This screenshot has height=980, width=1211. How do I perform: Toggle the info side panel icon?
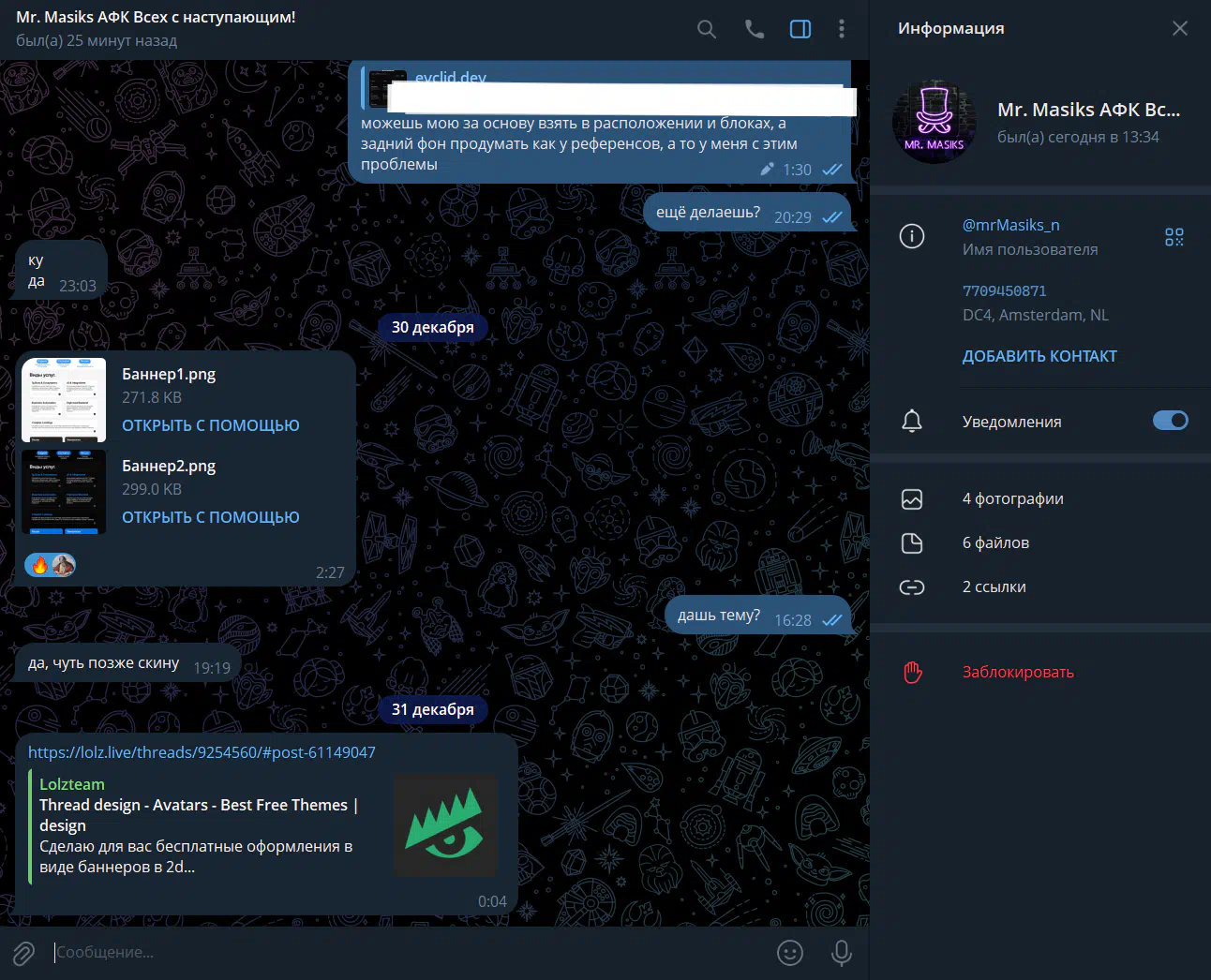pos(800,29)
